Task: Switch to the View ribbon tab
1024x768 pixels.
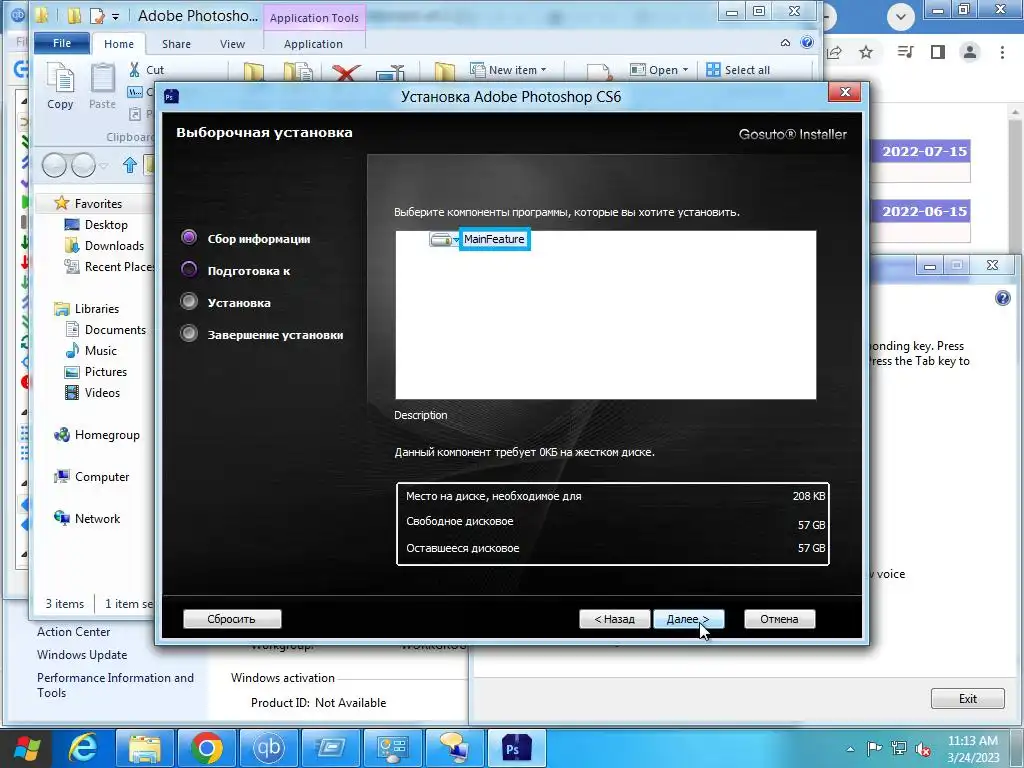Action: (232, 44)
